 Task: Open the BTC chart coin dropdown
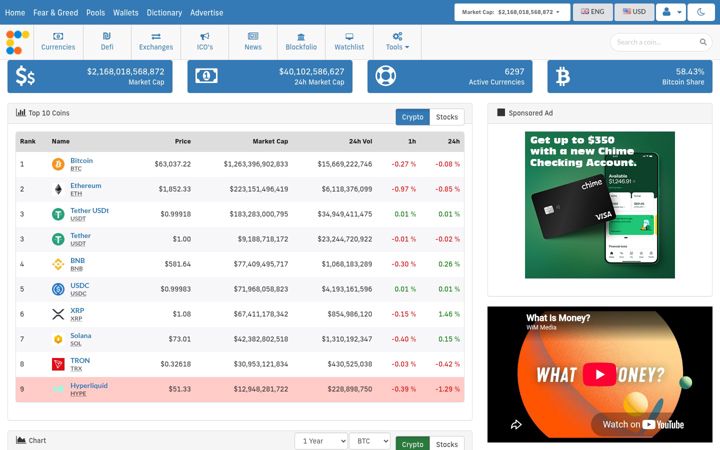pos(370,441)
